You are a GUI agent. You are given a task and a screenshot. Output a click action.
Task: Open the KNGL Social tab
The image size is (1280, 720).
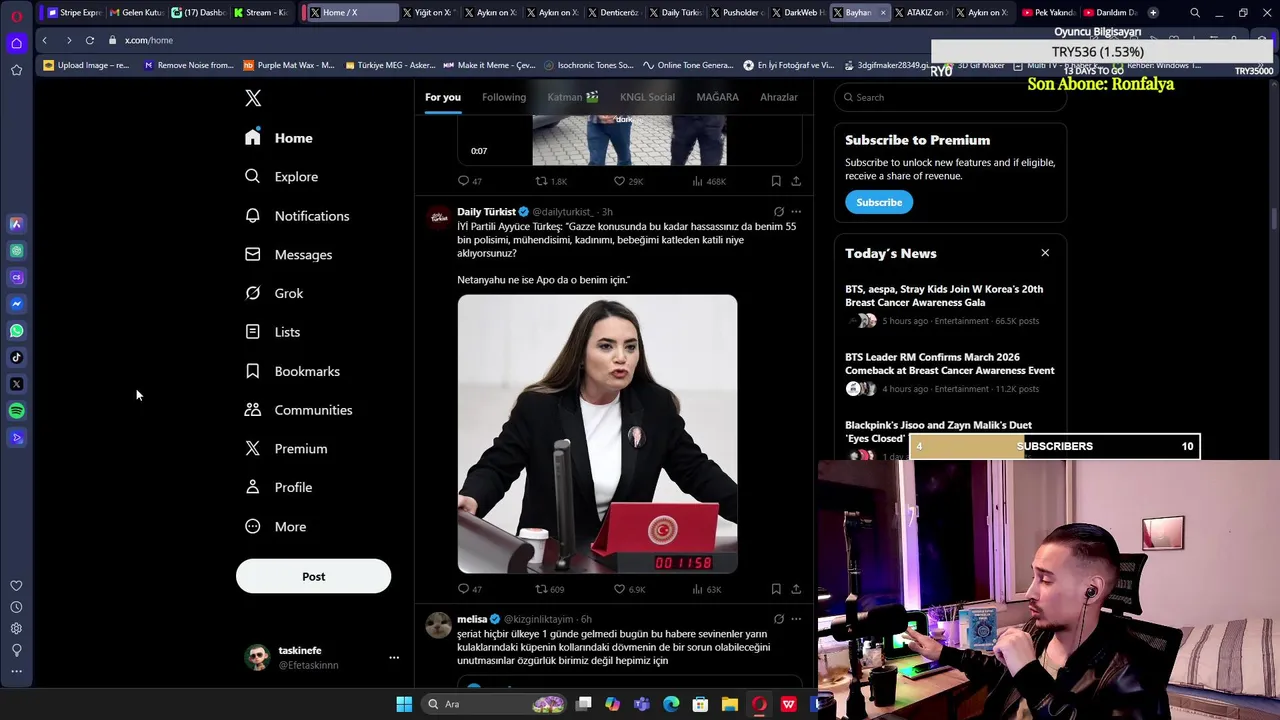click(x=647, y=97)
